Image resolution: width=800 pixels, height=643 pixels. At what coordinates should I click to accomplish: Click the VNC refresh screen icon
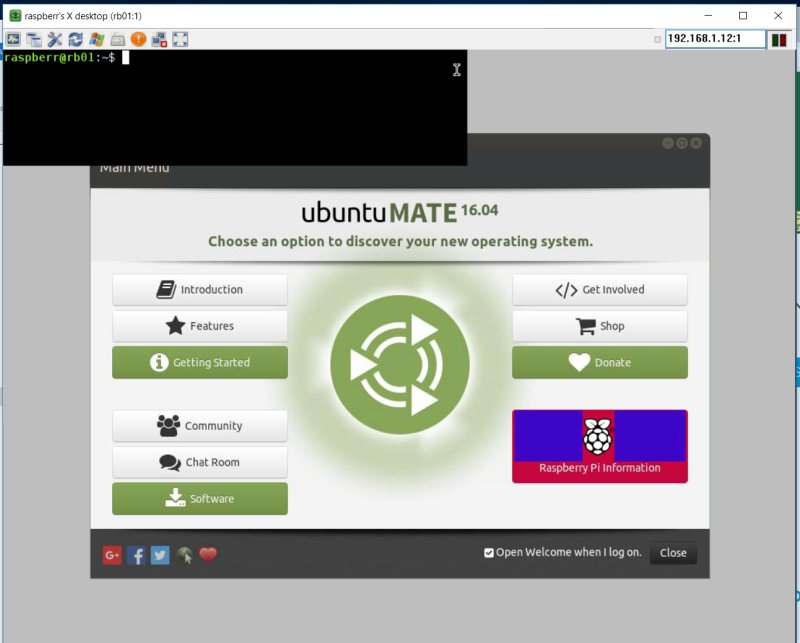coord(76,39)
